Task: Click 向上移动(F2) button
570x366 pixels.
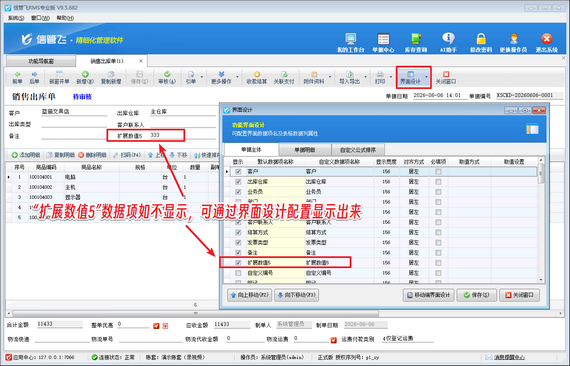Action: click(x=250, y=295)
